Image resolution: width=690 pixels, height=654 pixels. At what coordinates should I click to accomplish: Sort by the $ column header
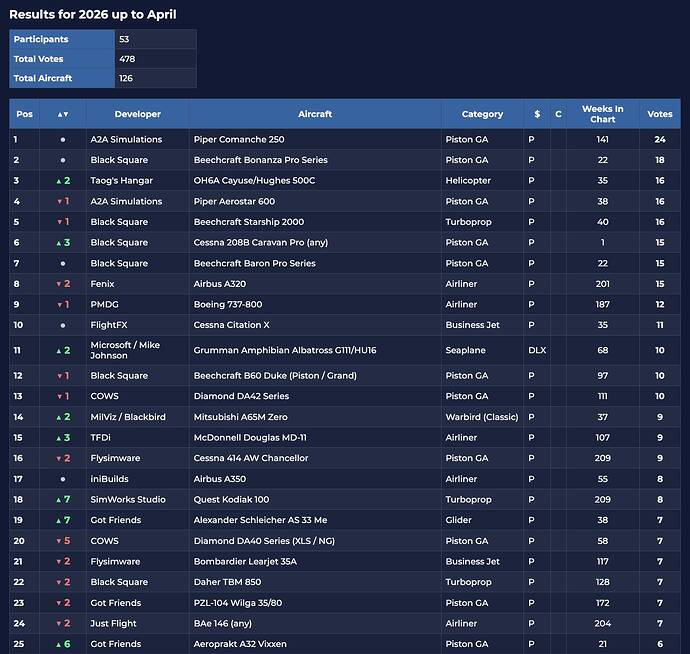pos(537,114)
